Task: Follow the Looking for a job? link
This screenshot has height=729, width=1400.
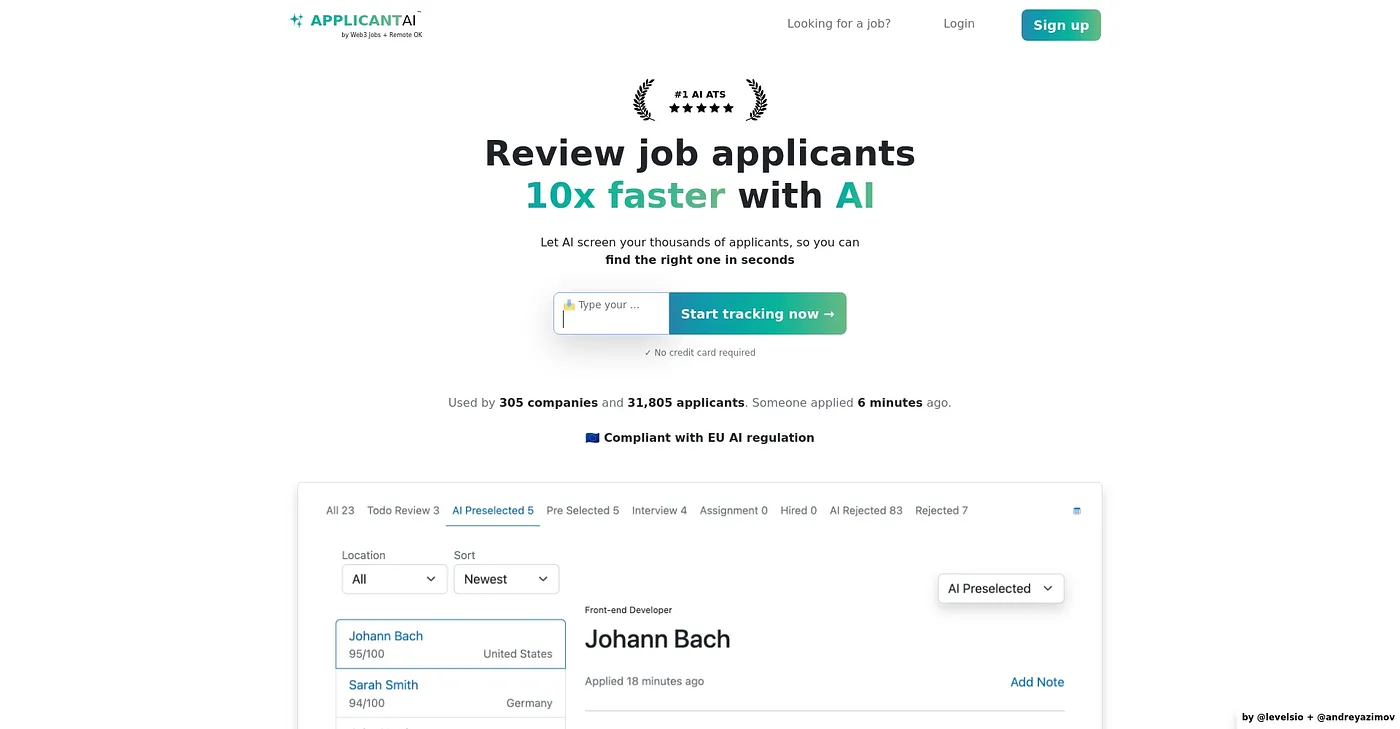Action: pos(839,24)
